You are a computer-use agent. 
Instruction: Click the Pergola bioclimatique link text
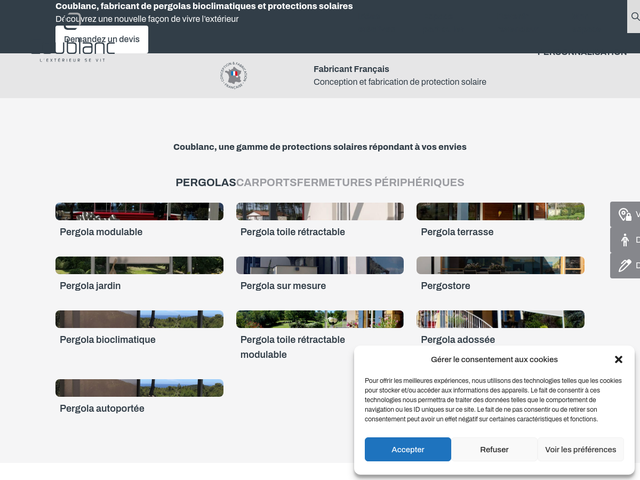[108, 340]
